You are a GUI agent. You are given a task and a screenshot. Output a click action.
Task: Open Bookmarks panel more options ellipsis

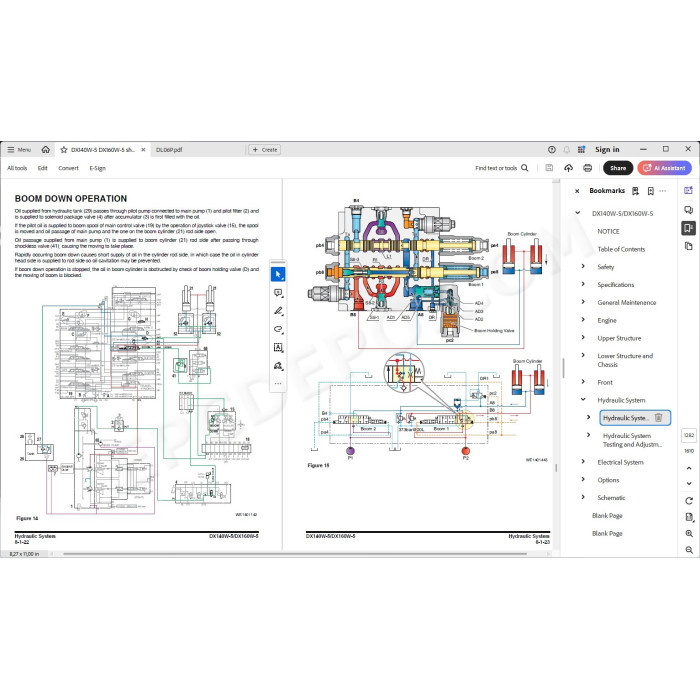[x=662, y=191]
